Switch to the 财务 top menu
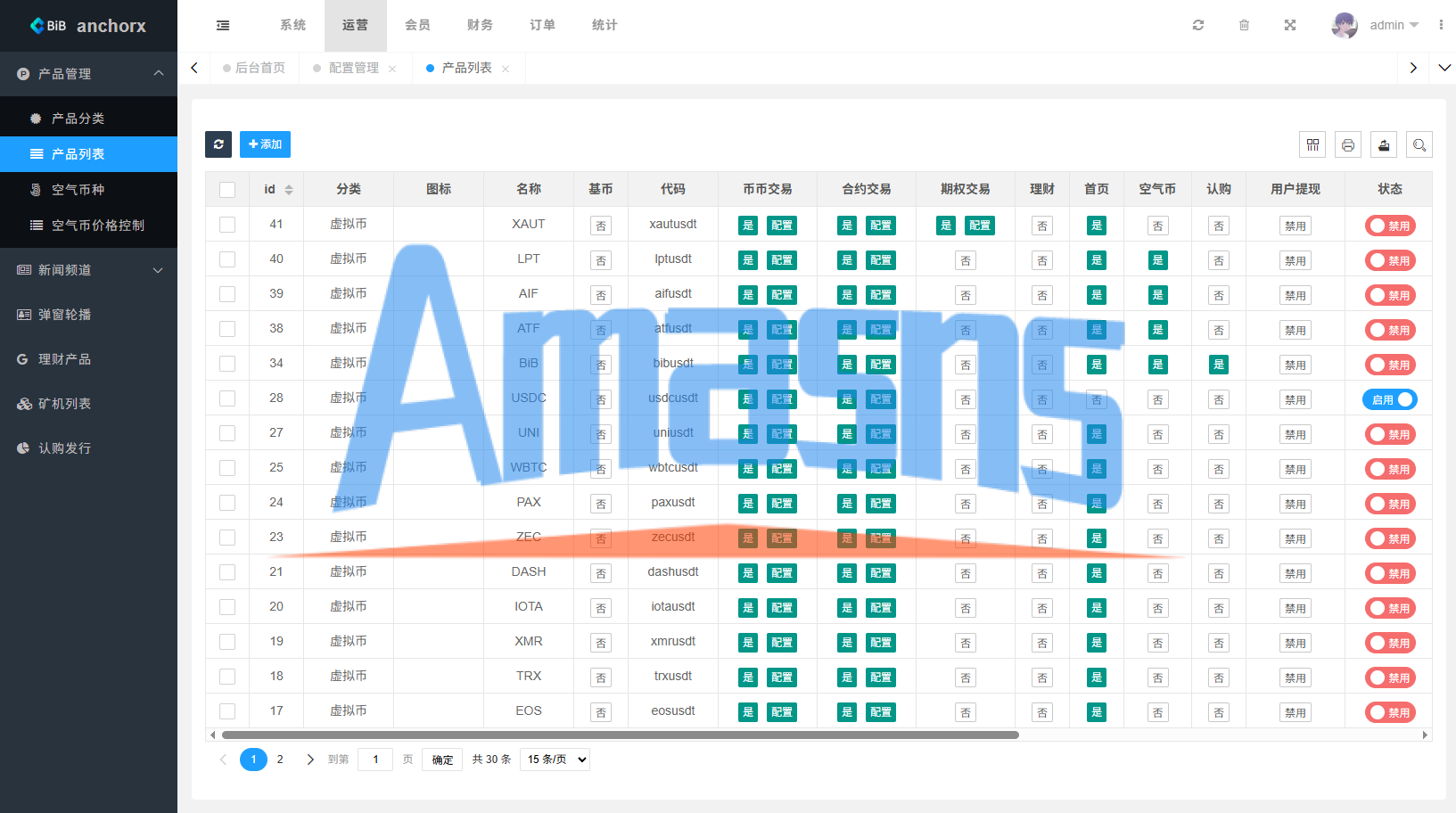 pos(480,25)
